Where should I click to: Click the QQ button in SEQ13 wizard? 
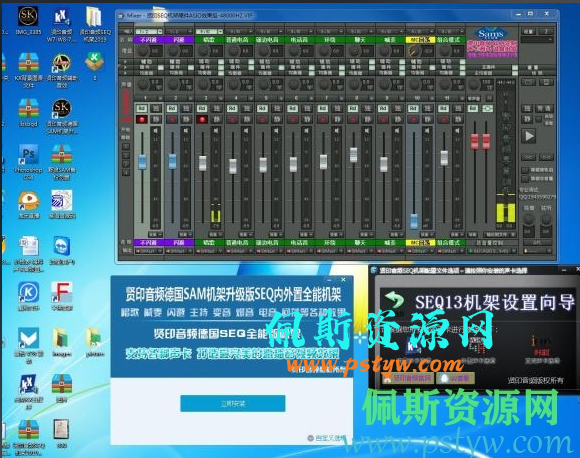[454, 378]
